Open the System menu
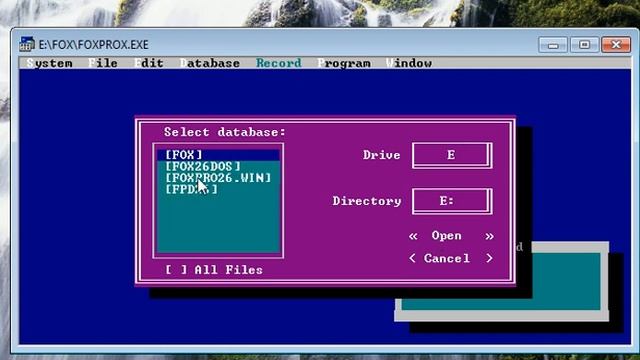The width and height of the screenshot is (640, 360). [50, 63]
